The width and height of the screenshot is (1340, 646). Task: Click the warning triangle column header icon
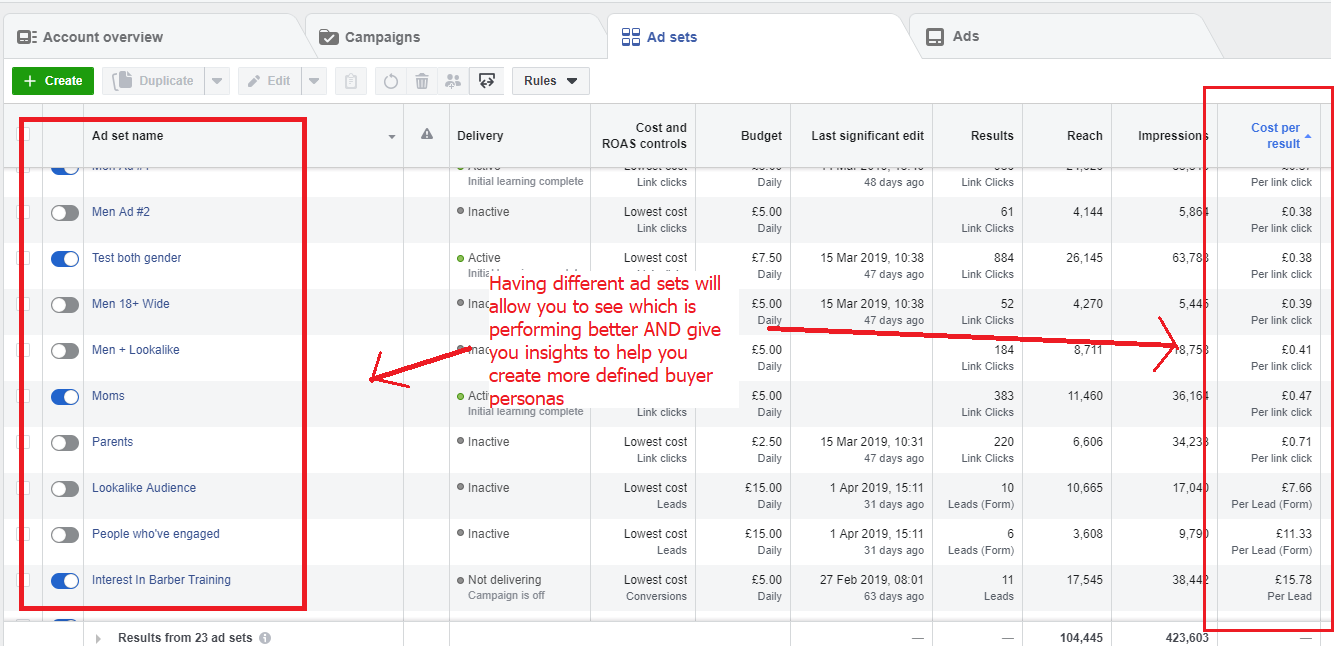point(427,135)
